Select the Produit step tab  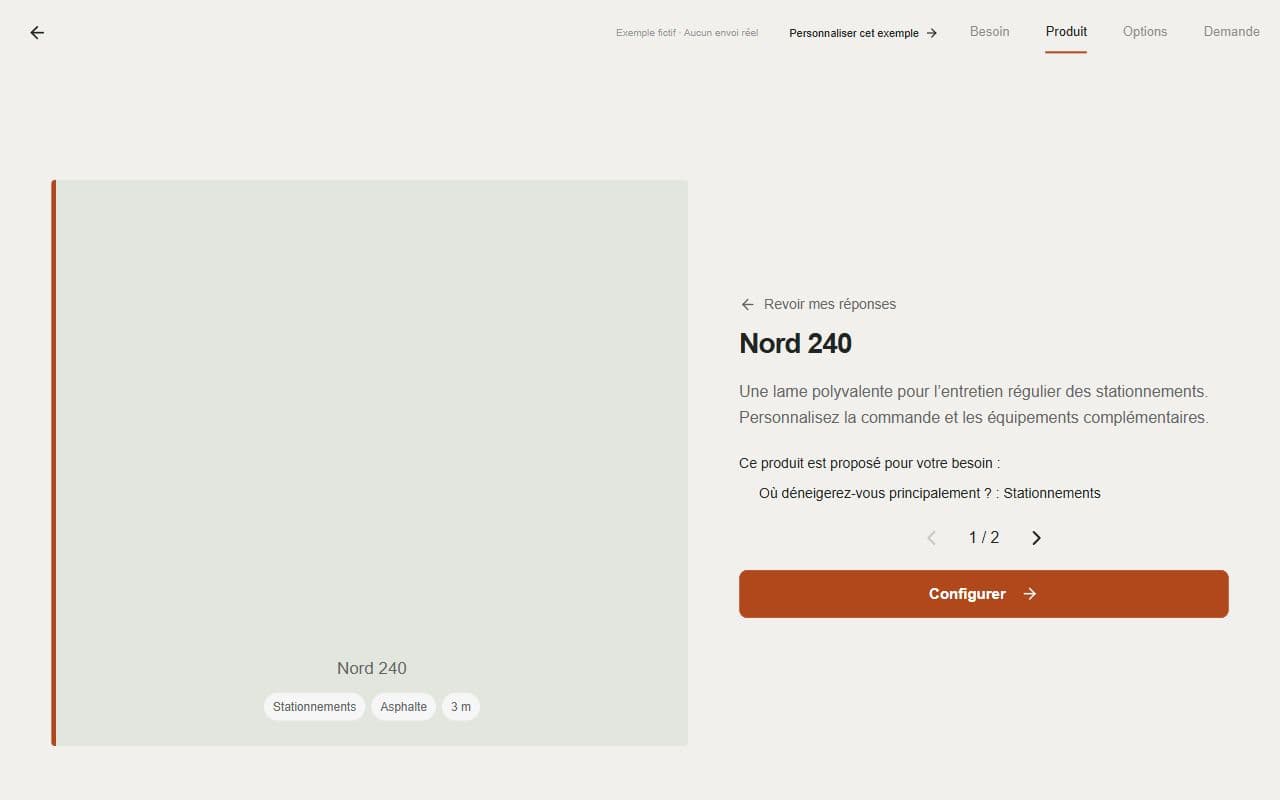pos(1066,32)
